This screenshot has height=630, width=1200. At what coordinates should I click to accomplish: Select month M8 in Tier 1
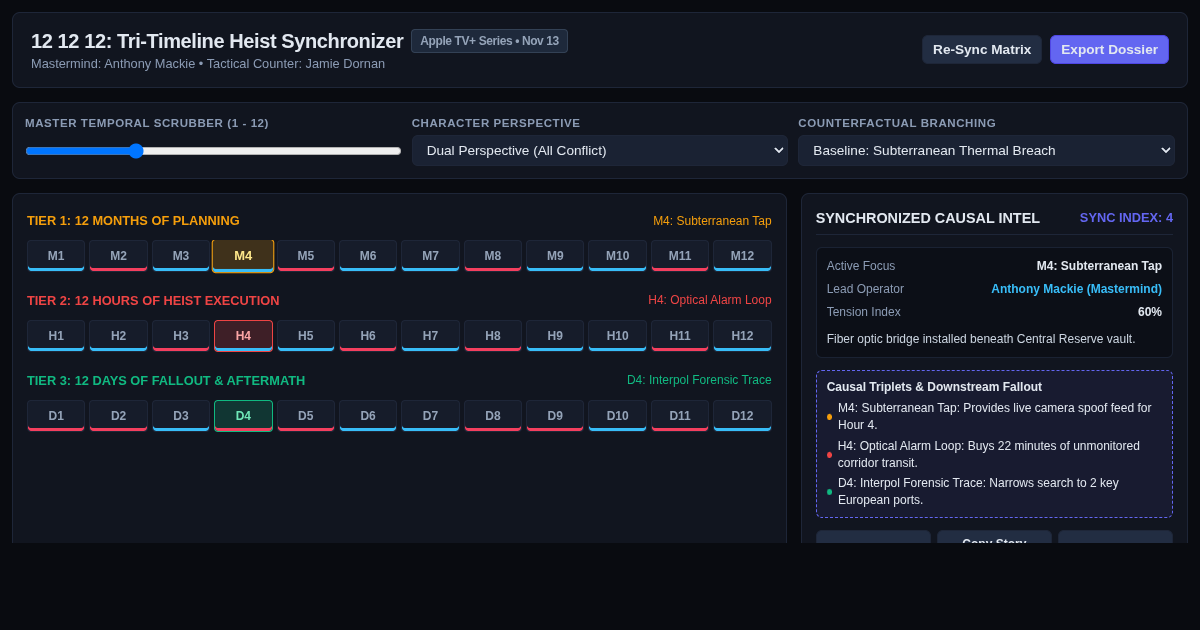coord(493,256)
